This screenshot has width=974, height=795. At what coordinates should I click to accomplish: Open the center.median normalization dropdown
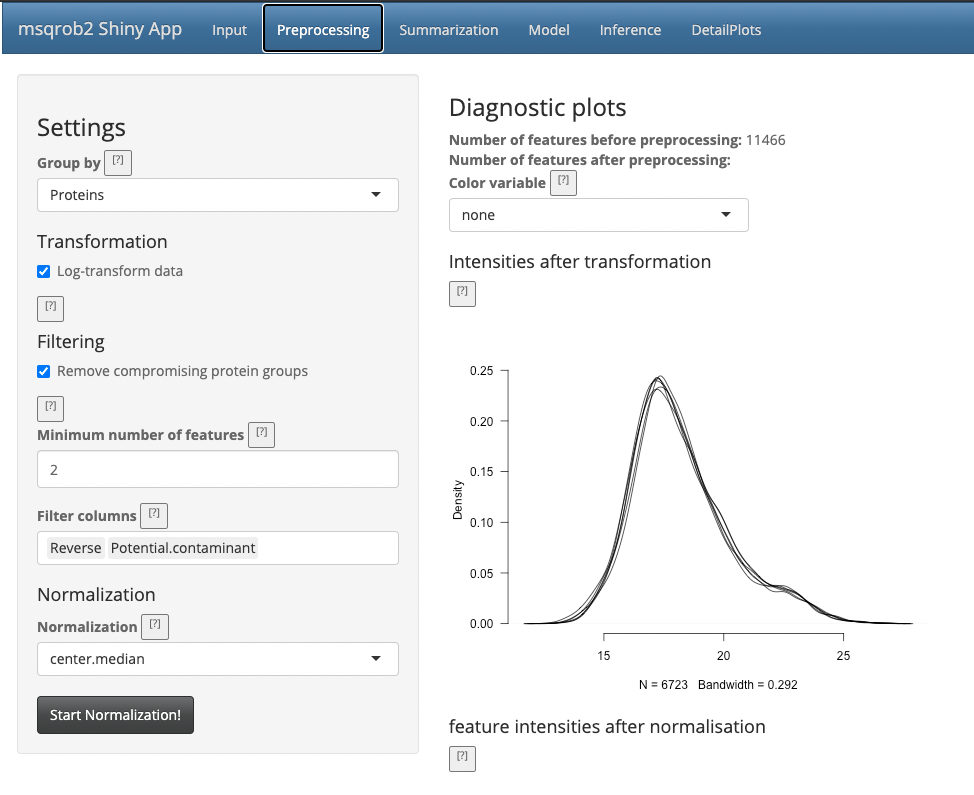point(217,659)
